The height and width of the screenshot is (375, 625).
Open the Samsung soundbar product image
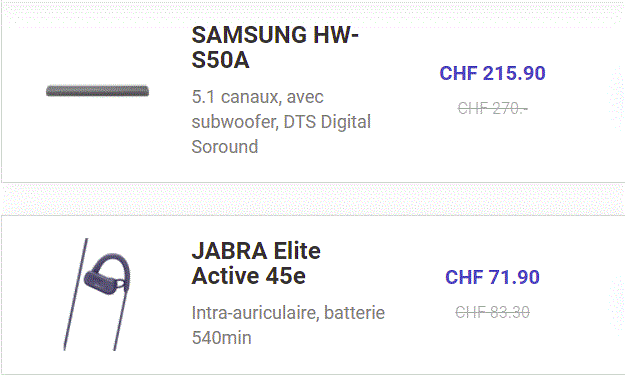click(97, 91)
